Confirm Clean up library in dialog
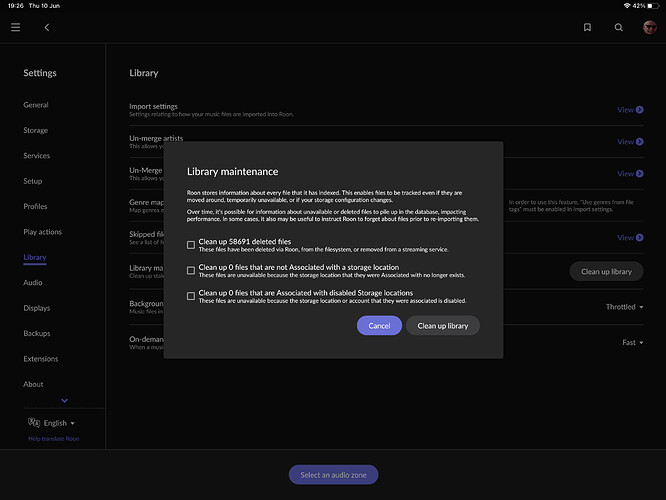666x500 pixels. 443,325
